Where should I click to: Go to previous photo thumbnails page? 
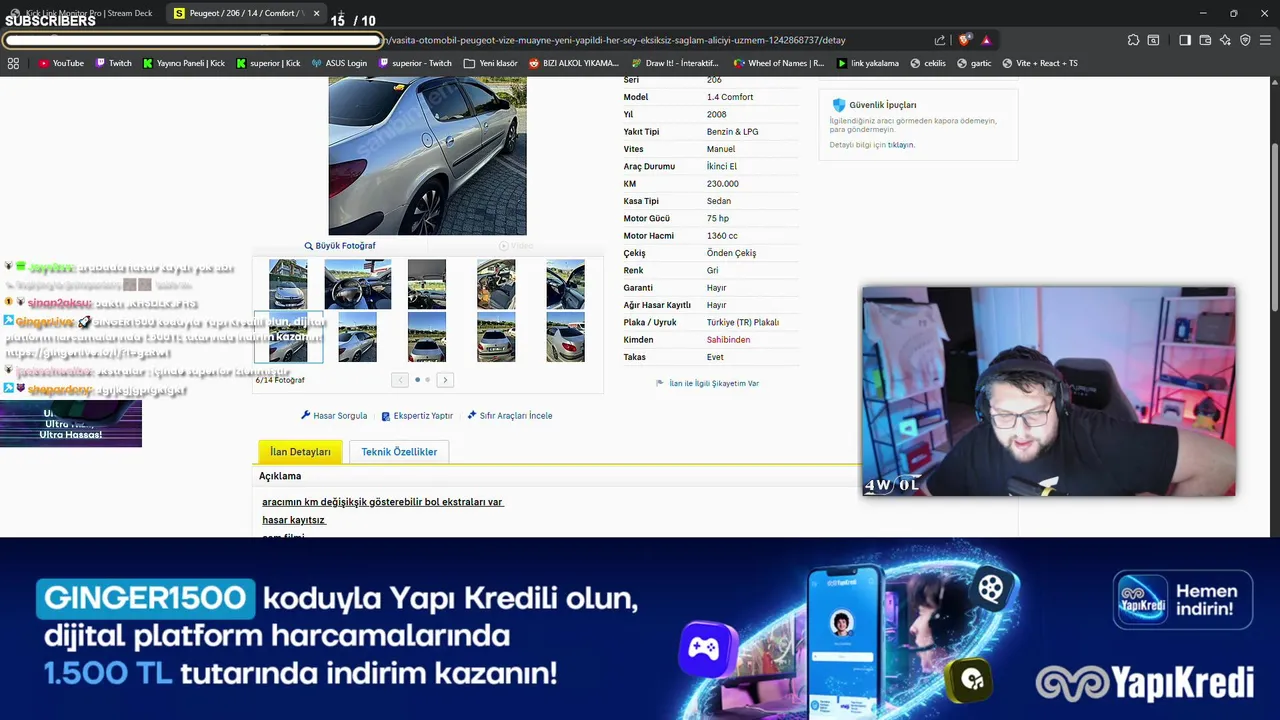coord(400,380)
